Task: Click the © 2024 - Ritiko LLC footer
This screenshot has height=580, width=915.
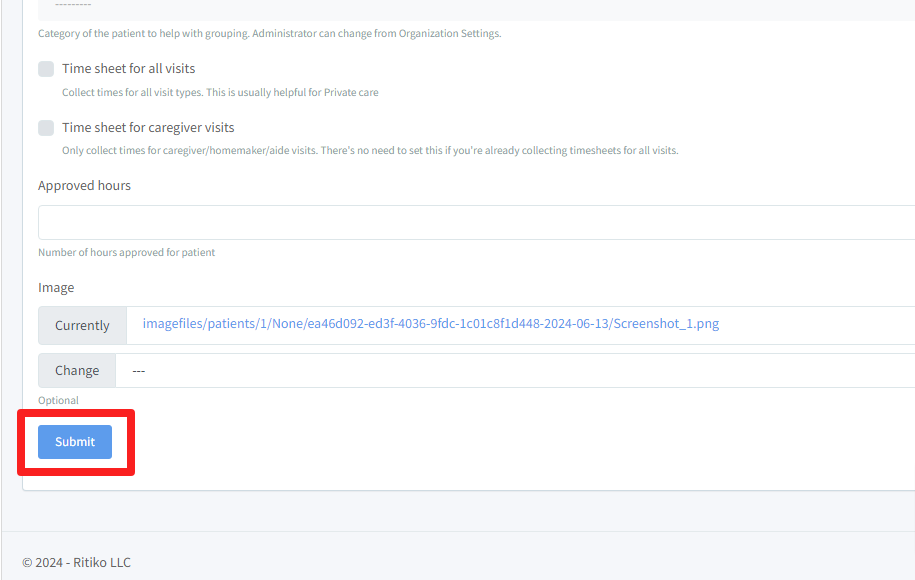Action: coord(76,562)
